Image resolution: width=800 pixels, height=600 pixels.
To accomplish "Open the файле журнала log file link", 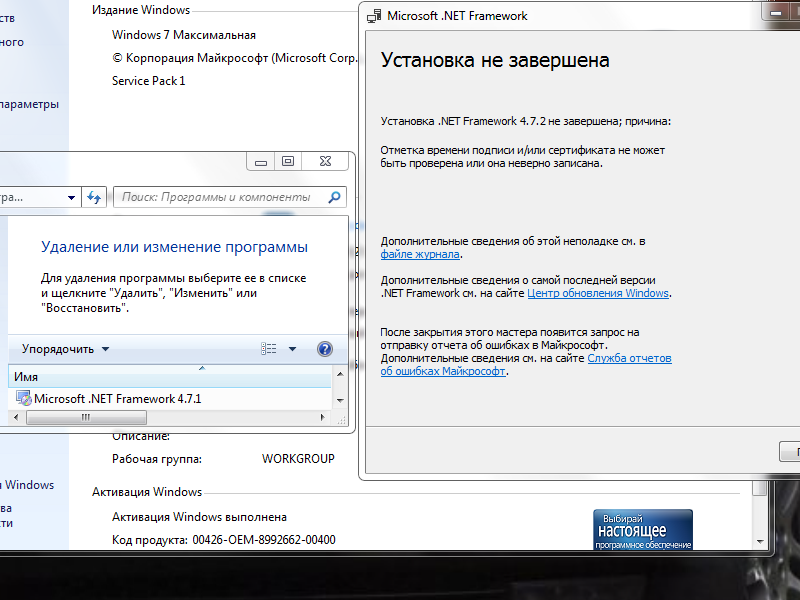I will [420, 254].
